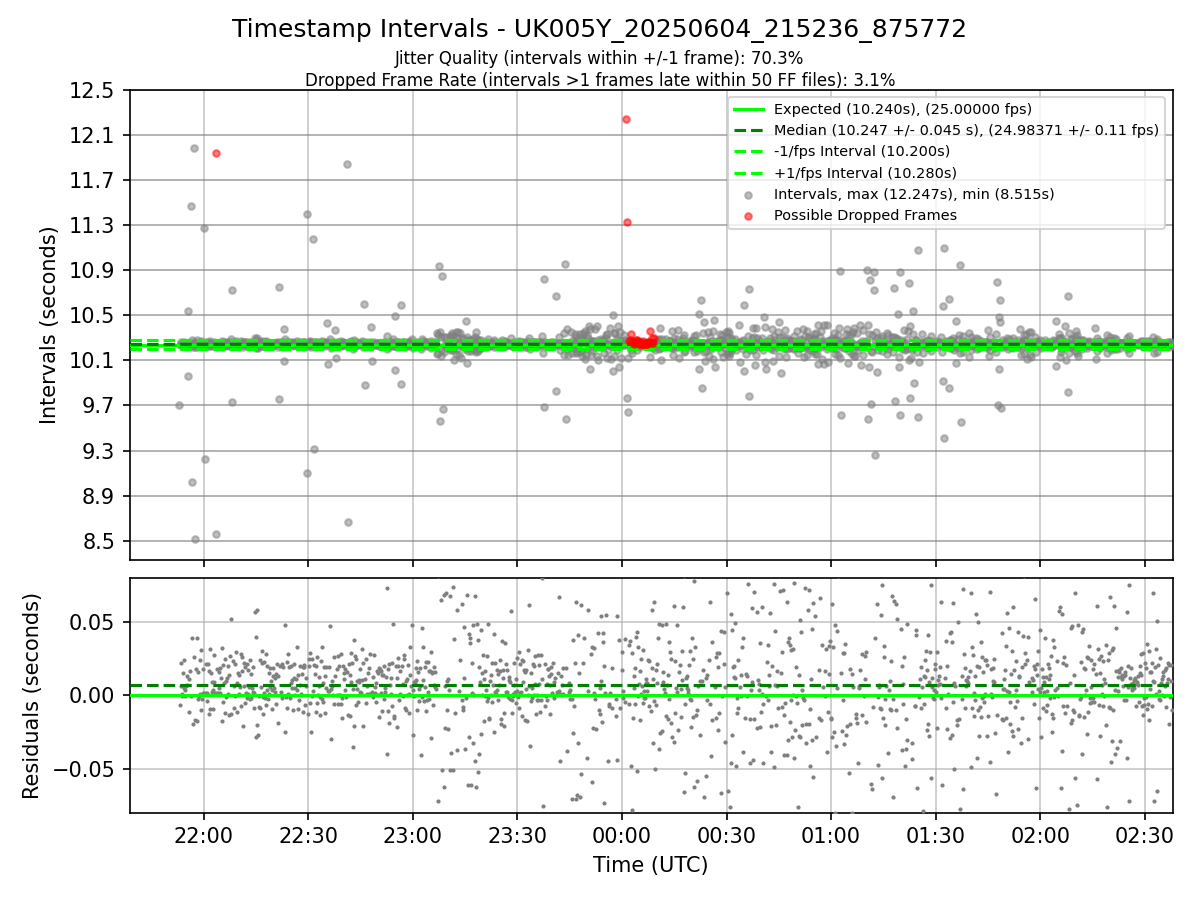Screen dimensions: 1200x900
Task: Click the 01:30 time tick label
Action: (x=935, y=835)
